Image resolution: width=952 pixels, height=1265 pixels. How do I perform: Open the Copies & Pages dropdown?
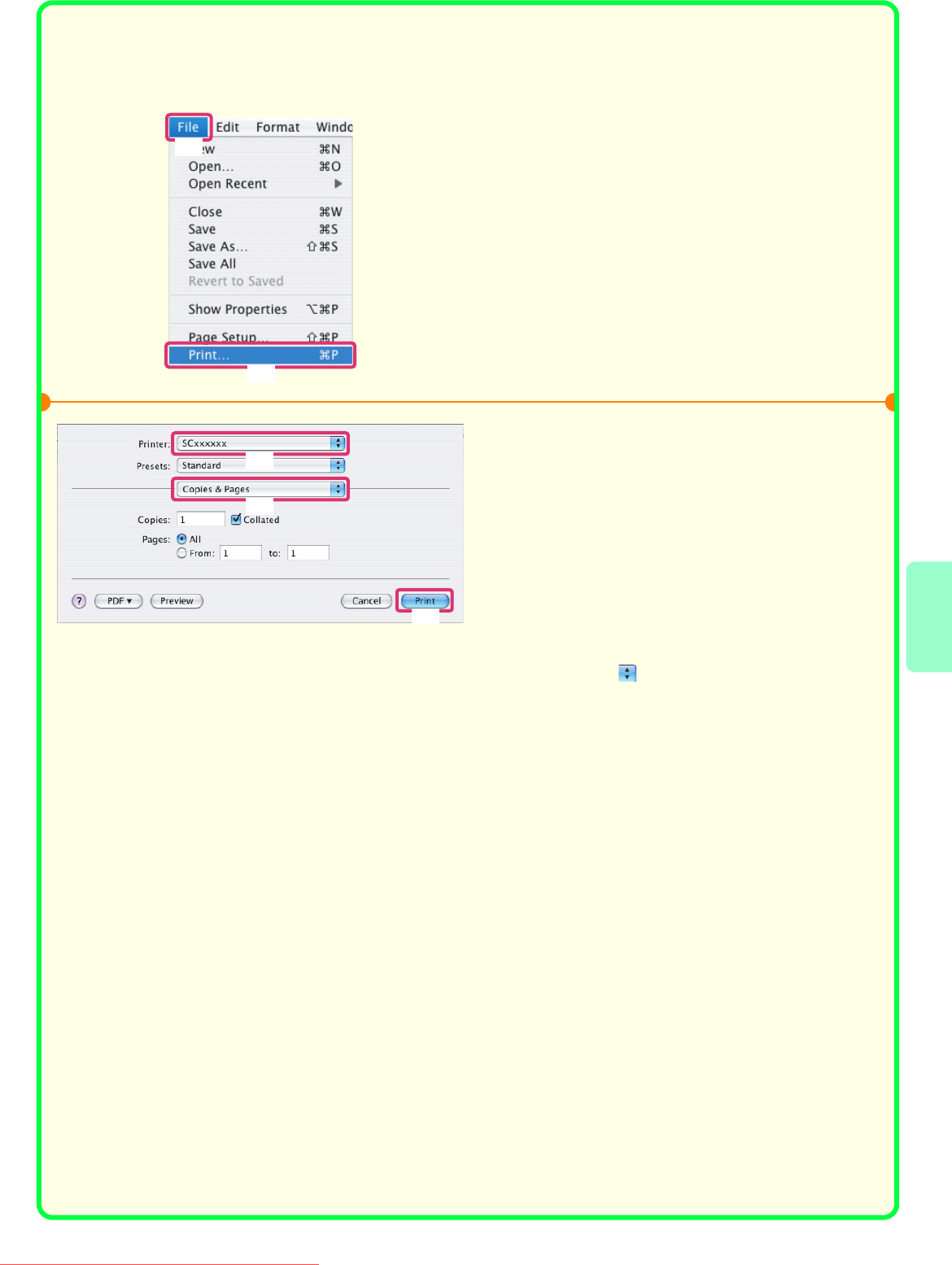[x=260, y=489]
